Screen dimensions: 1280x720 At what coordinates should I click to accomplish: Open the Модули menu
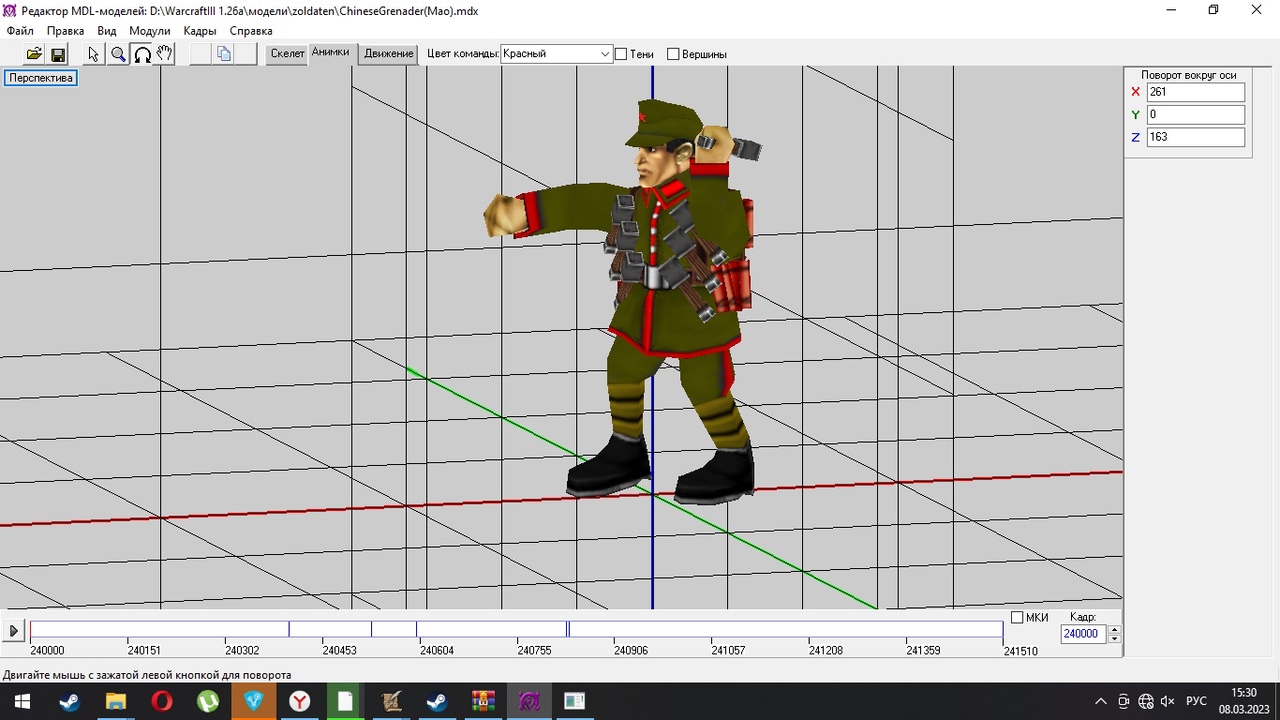[150, 31]
